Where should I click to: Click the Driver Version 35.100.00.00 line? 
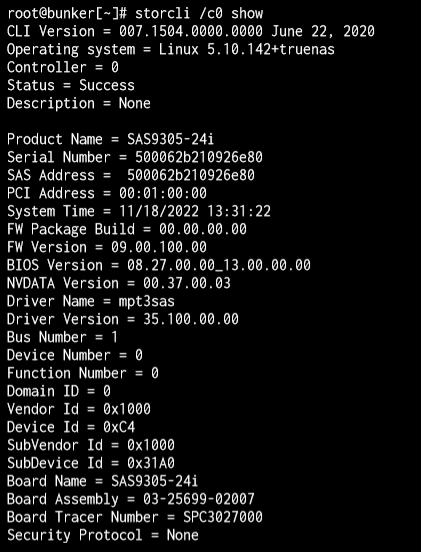[x=123, y=319]
